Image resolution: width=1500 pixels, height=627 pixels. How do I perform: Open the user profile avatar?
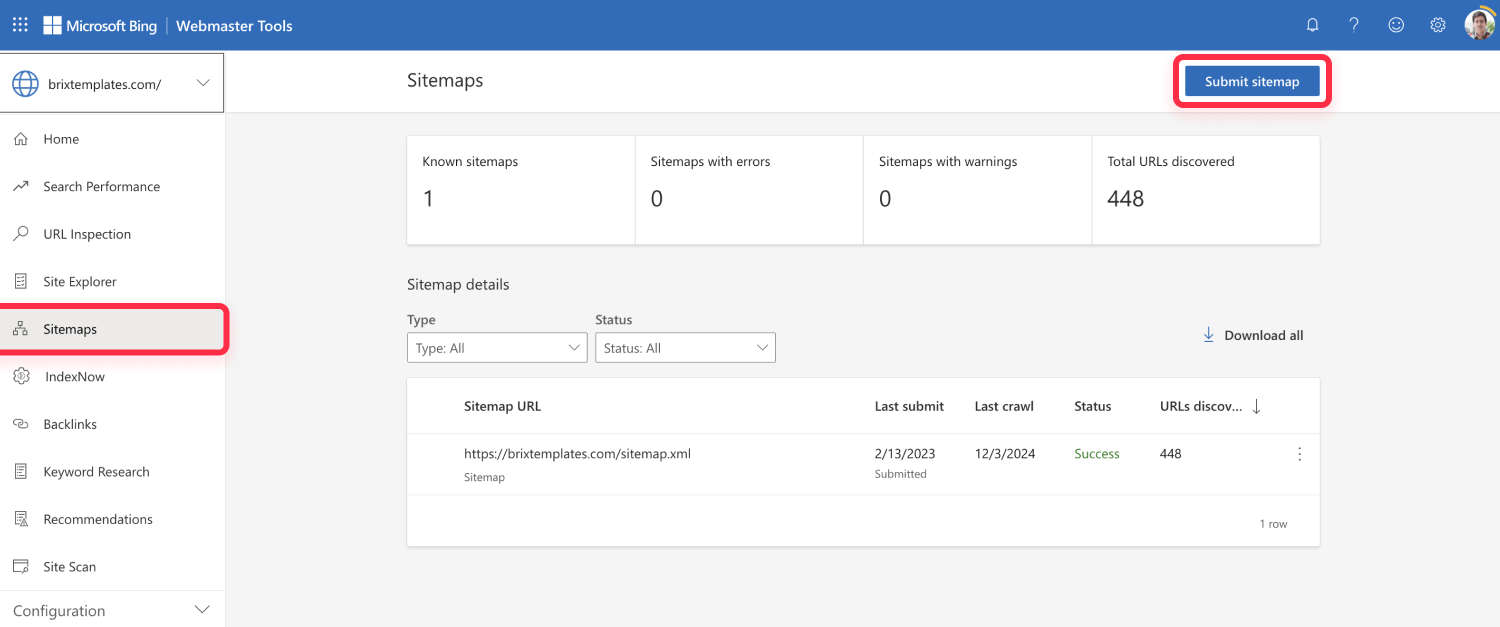(x=1480, y=24)
